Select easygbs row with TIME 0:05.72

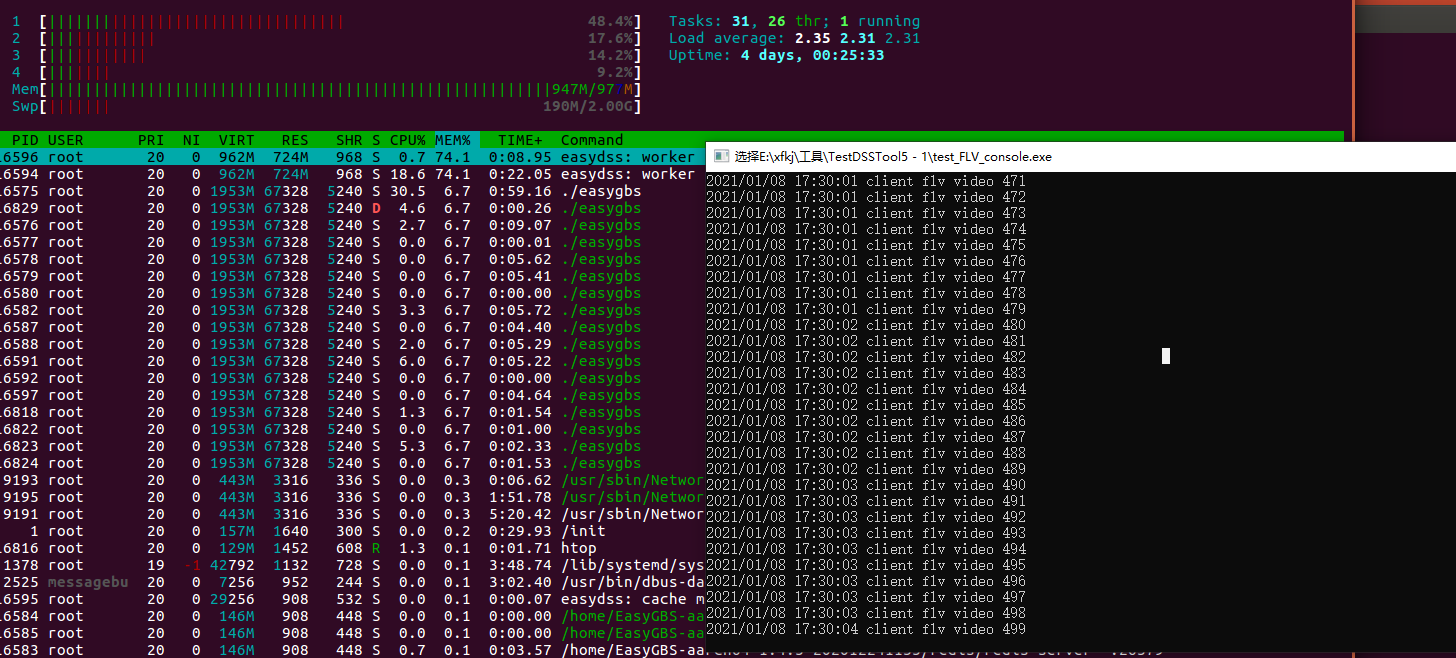pyautogui.click(x=352, y=310)
